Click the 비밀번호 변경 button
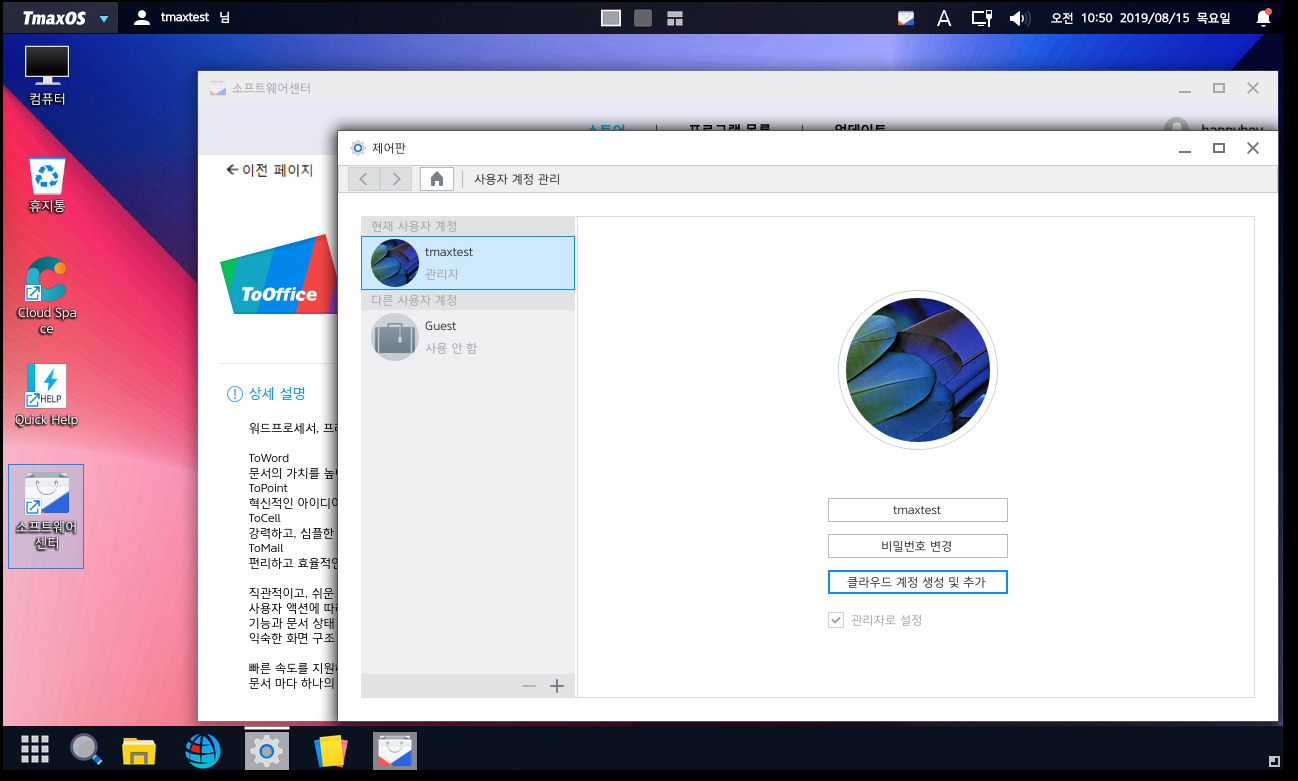 (917, 546)
